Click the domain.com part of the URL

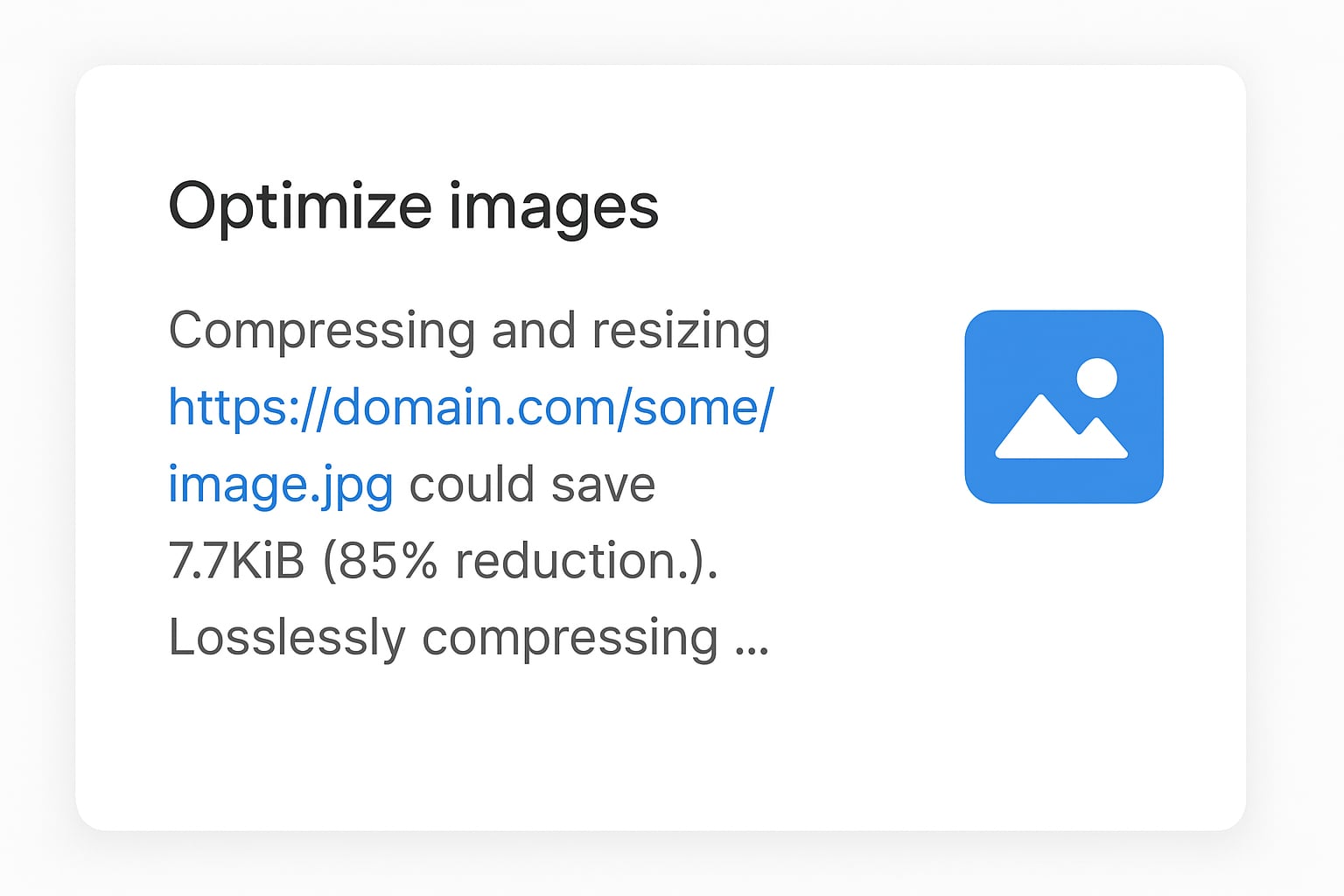pyautogui.click(x=446, y=407)
